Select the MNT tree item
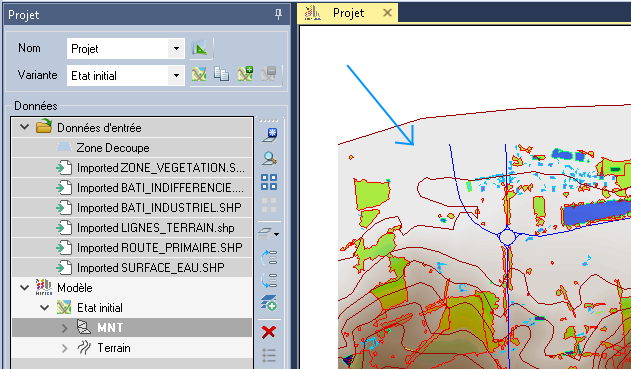The image size is (631, 369). (132, 328)
